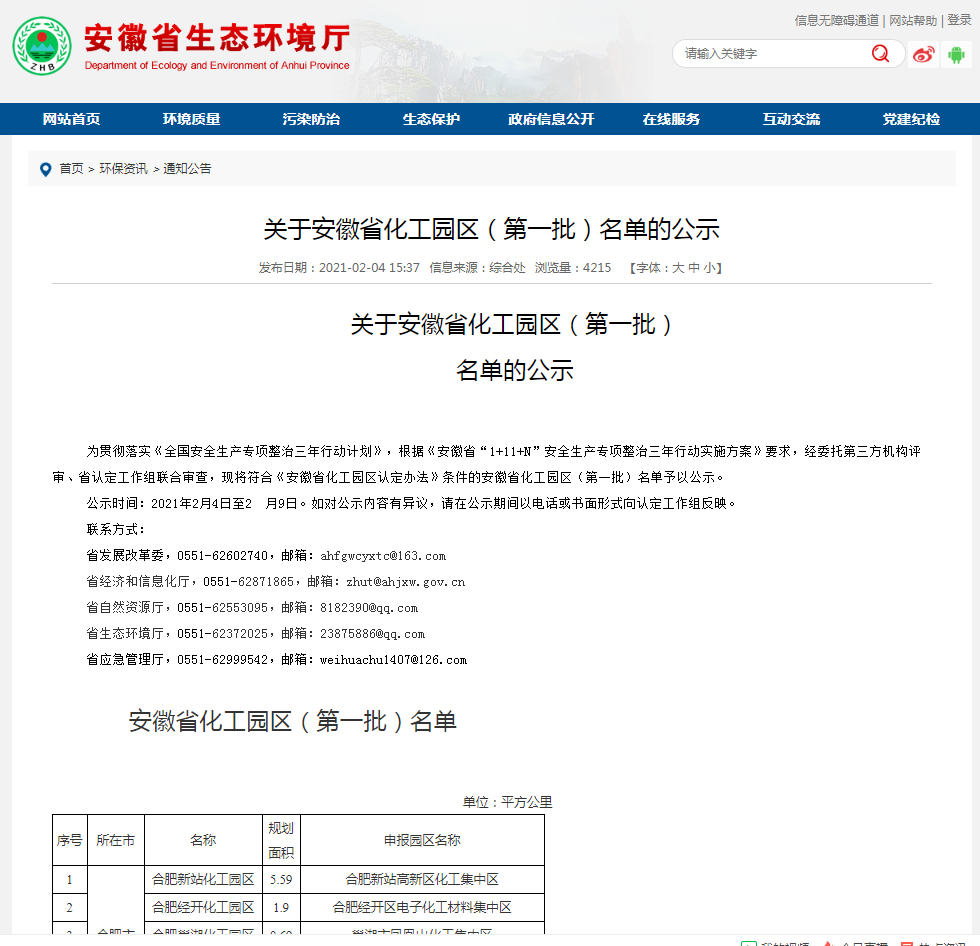Click table cell 合肥新站高新区化工集中区
980x946 pixels.
pyautogui.click(x=422, y=880)
